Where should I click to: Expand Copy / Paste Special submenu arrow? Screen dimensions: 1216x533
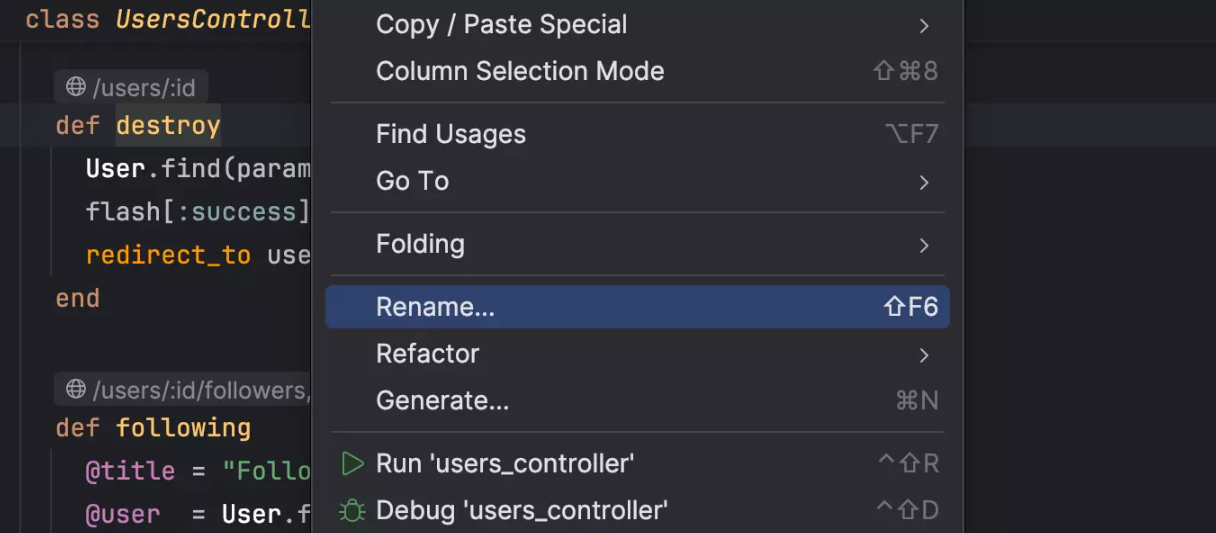coord(924,25)
